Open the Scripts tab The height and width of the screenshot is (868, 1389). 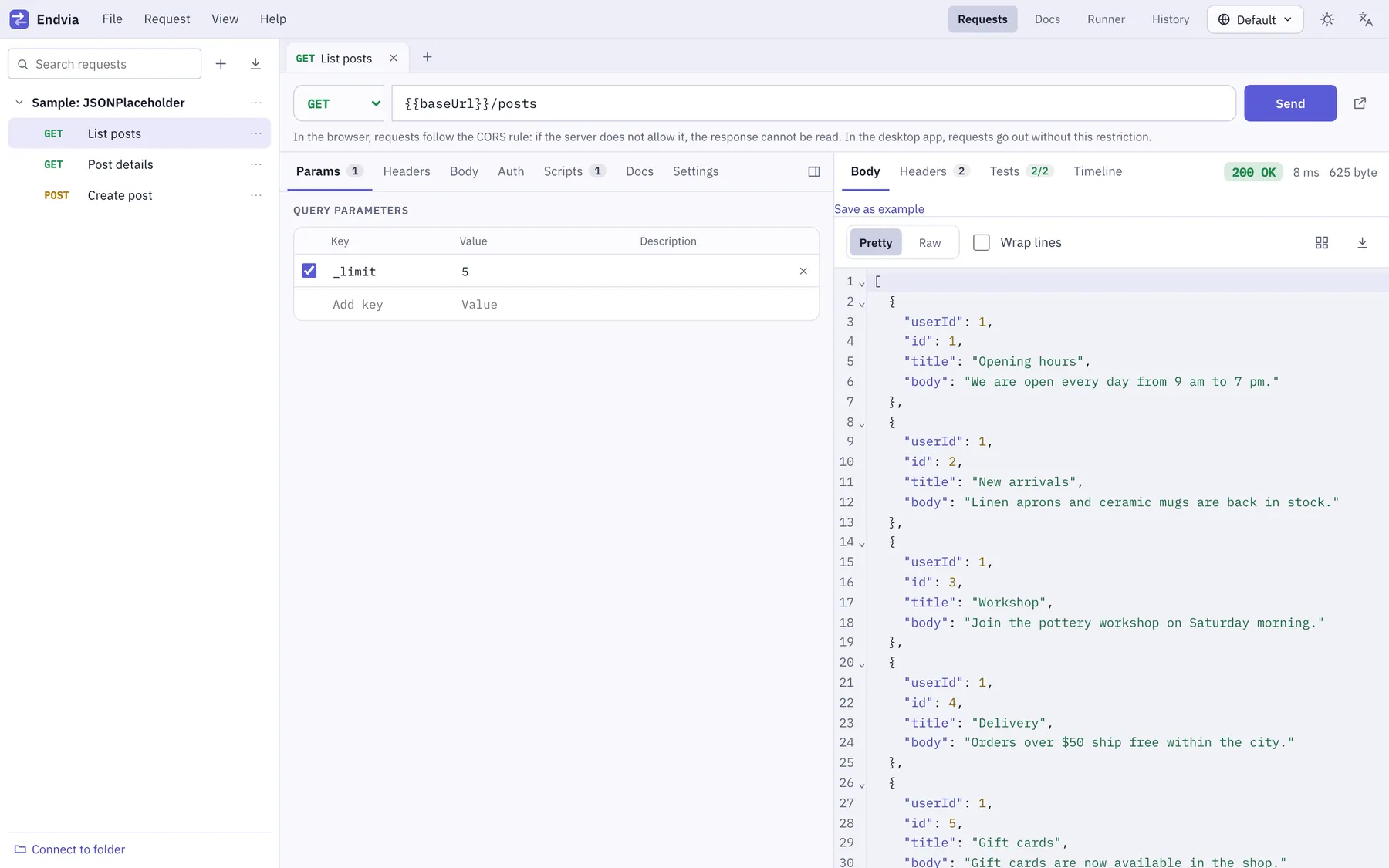(x=574, y=171)
